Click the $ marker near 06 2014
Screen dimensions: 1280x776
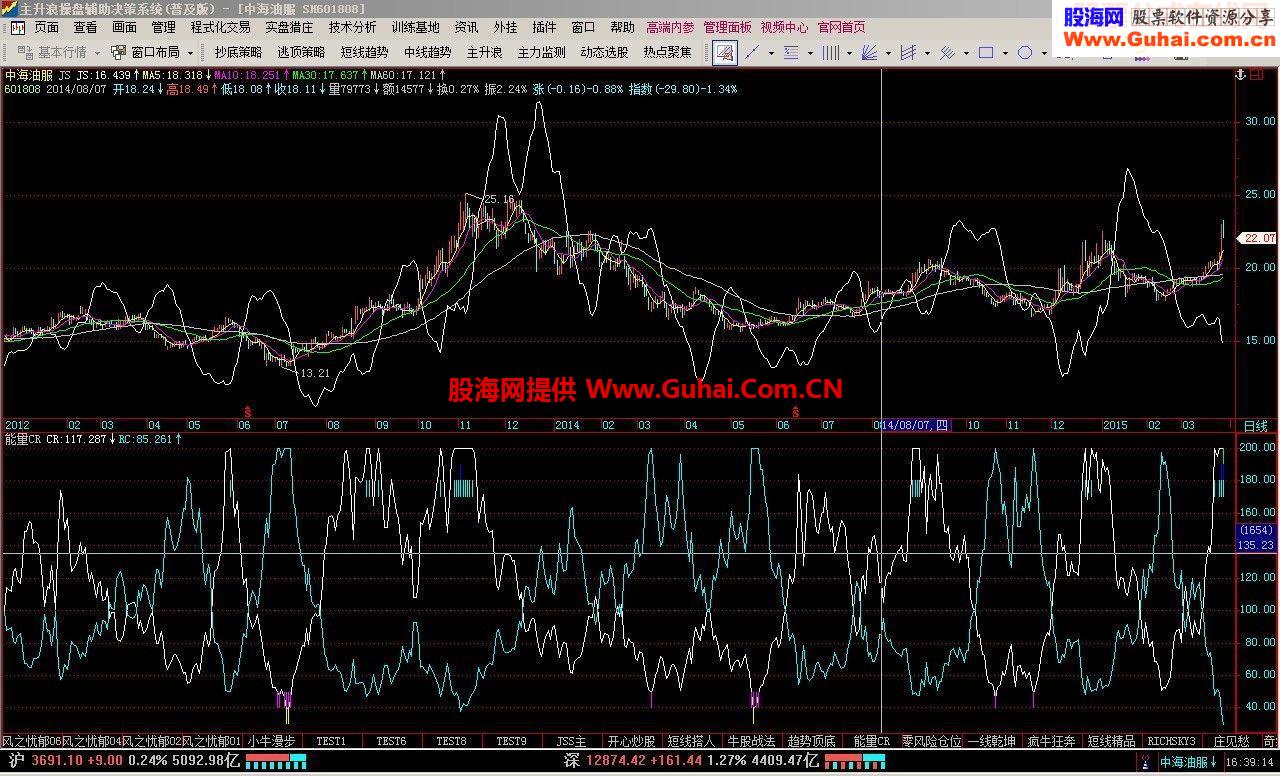click(796, 411)
